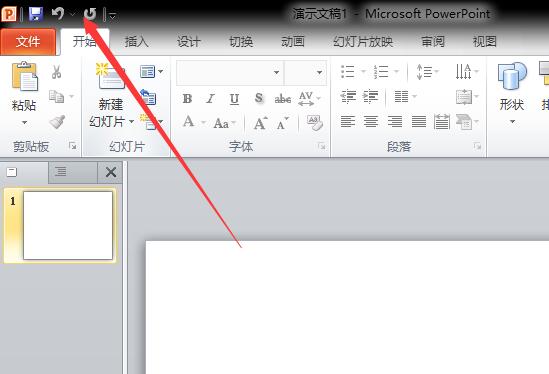Click the Decrease list level icon
Viewport: 549px width, 374px height.
pos(348,96)
